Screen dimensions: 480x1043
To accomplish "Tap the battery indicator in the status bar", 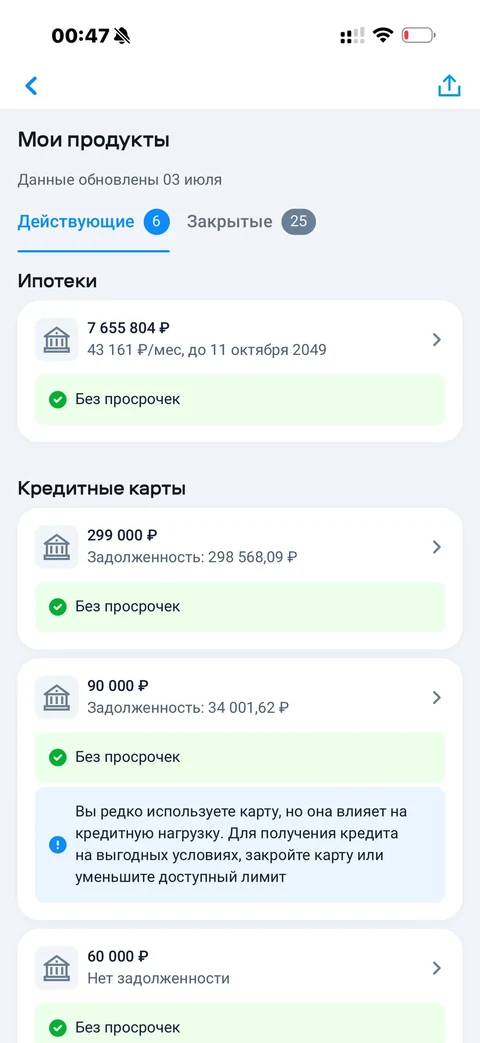I will click(418, 35).
